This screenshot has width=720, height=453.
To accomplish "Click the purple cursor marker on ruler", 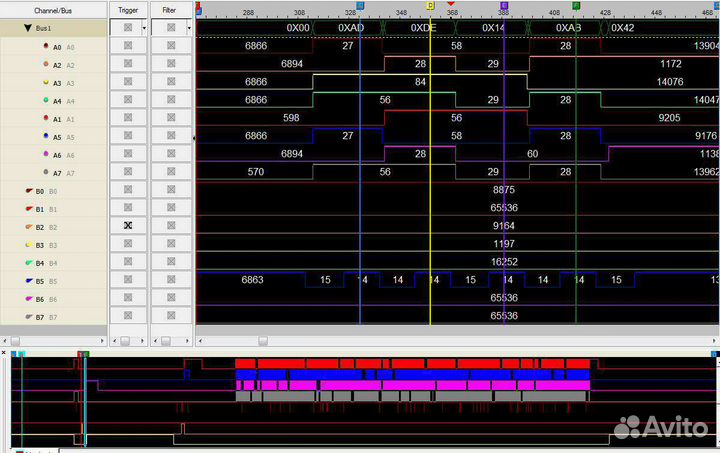I will (x=504, y=5).
